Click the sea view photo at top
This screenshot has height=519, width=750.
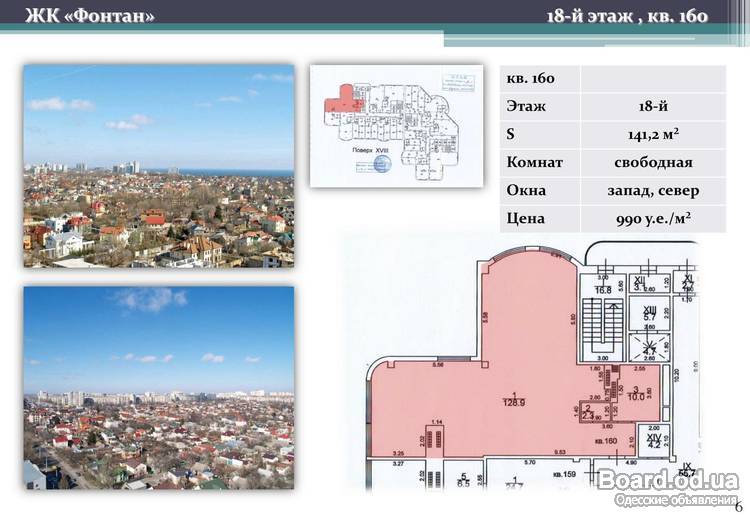[x=159, y=166]
